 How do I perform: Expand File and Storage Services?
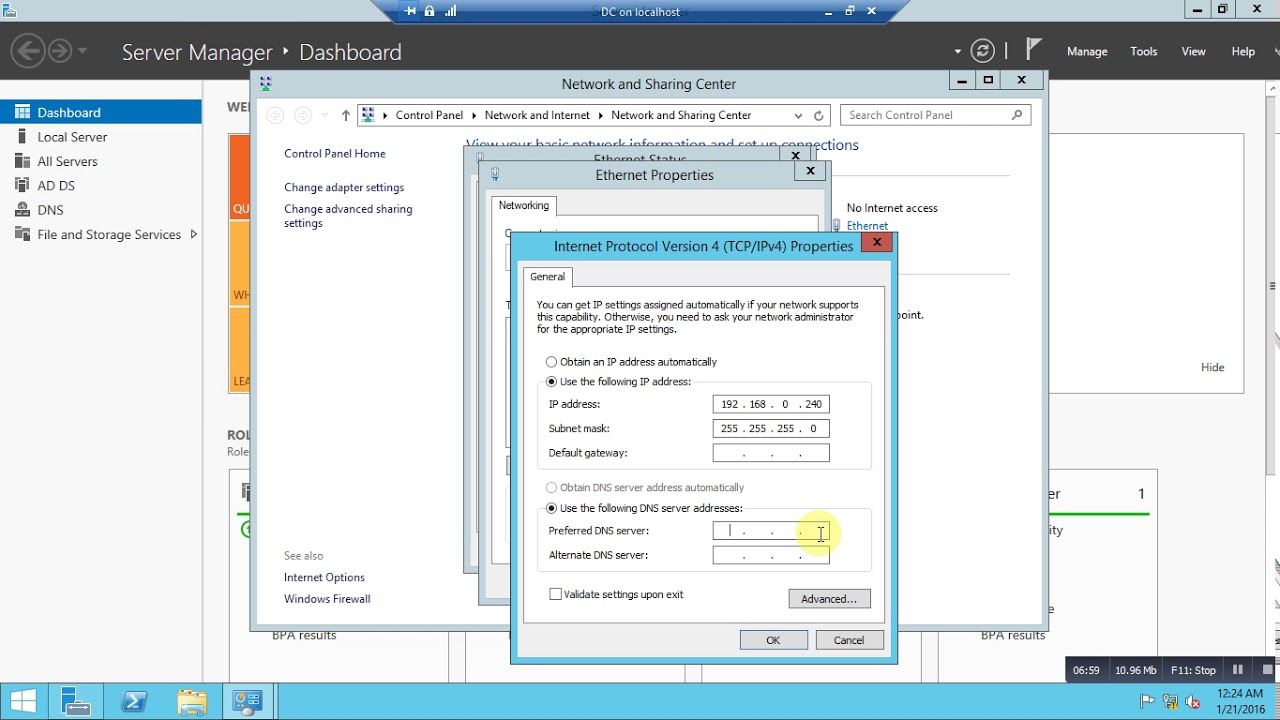193,234
